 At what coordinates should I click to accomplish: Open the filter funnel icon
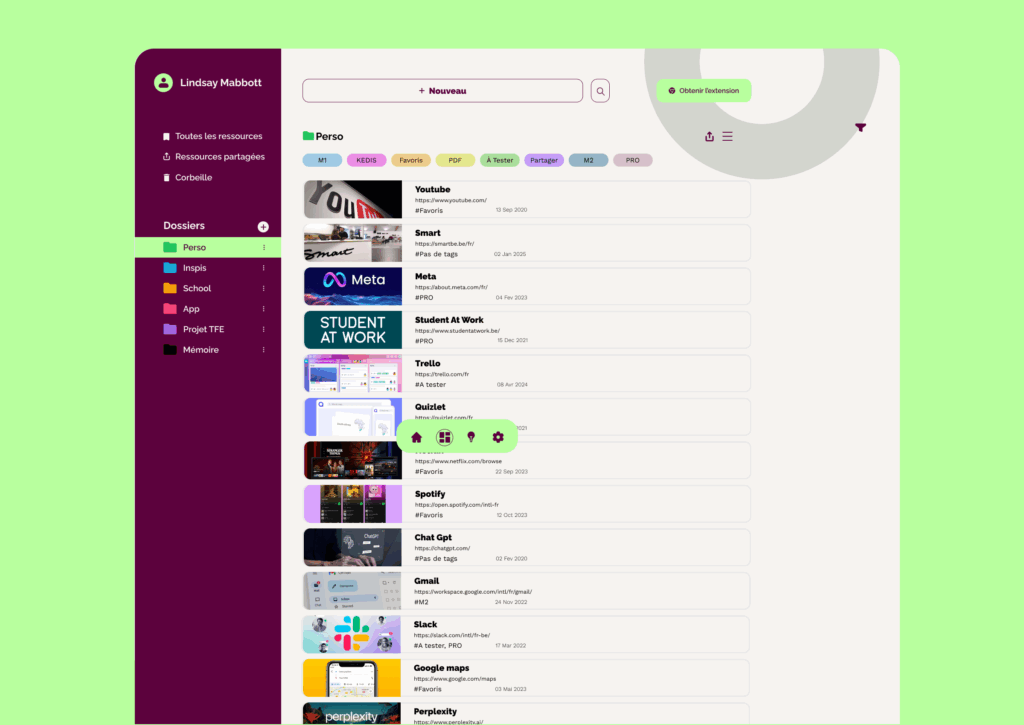pyautogui.click(x=860, y=127)
